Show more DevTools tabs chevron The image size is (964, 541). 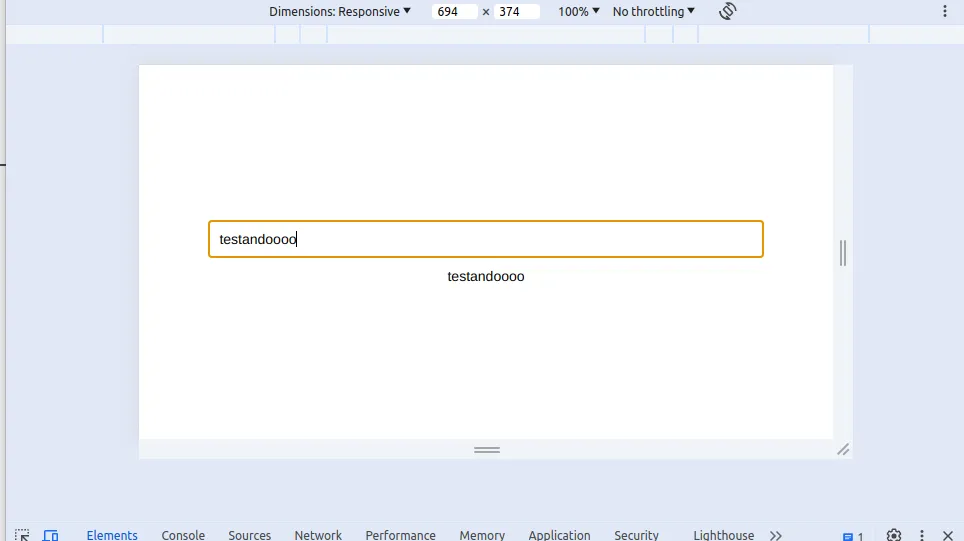point(776,535)
